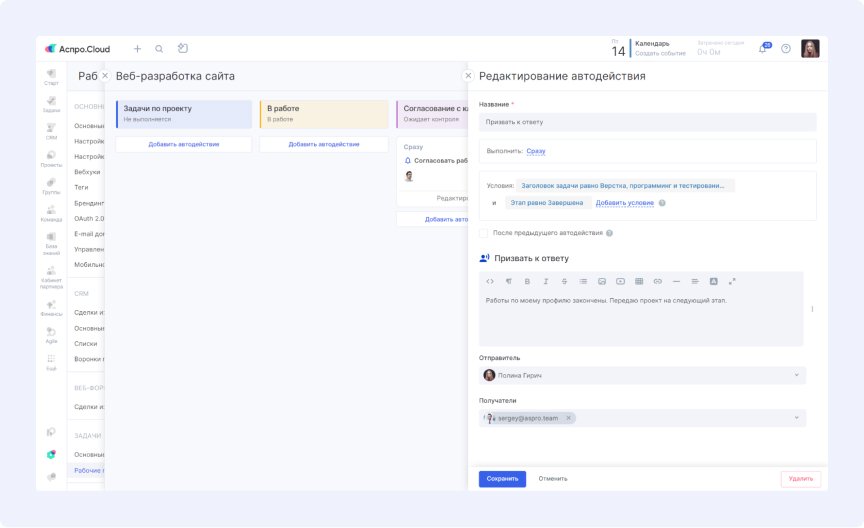Click the Название input field

tap(647, 122)
